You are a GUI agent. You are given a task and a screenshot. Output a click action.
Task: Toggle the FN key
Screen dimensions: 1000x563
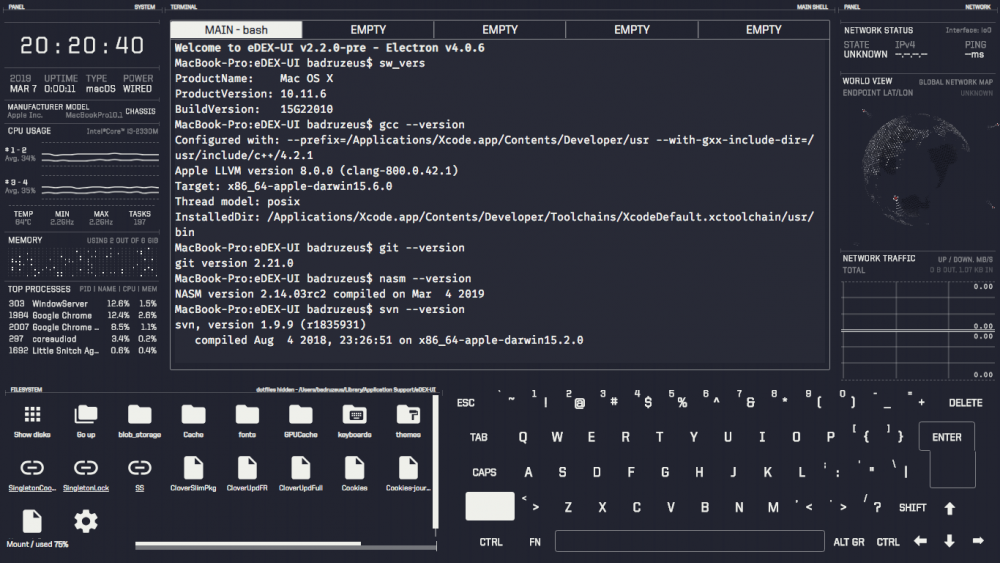pyautogui.click(x=534, y=542)
